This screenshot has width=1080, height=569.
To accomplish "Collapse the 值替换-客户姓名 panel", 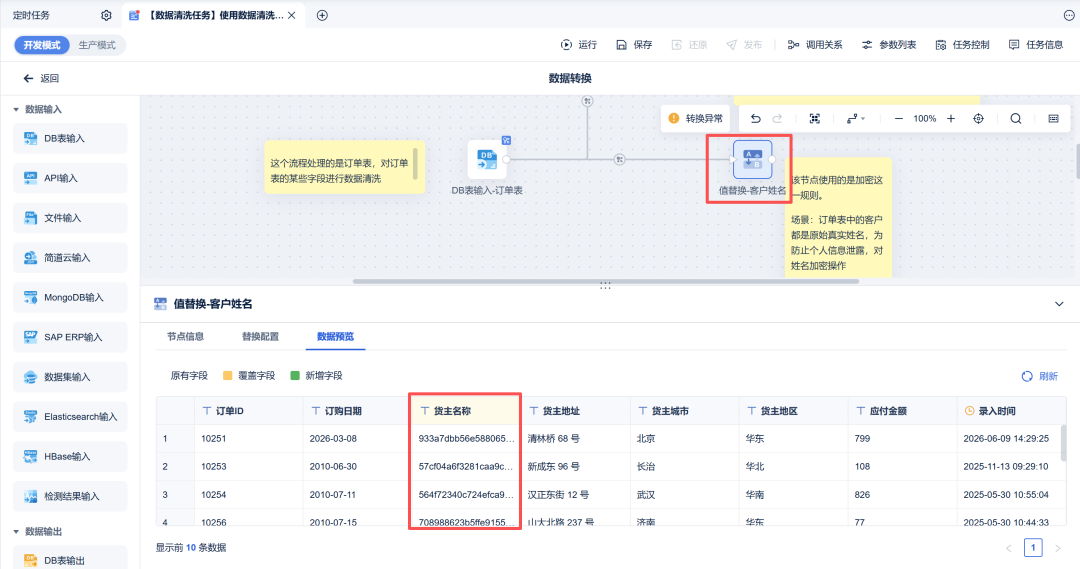I will coord(1059,304).
